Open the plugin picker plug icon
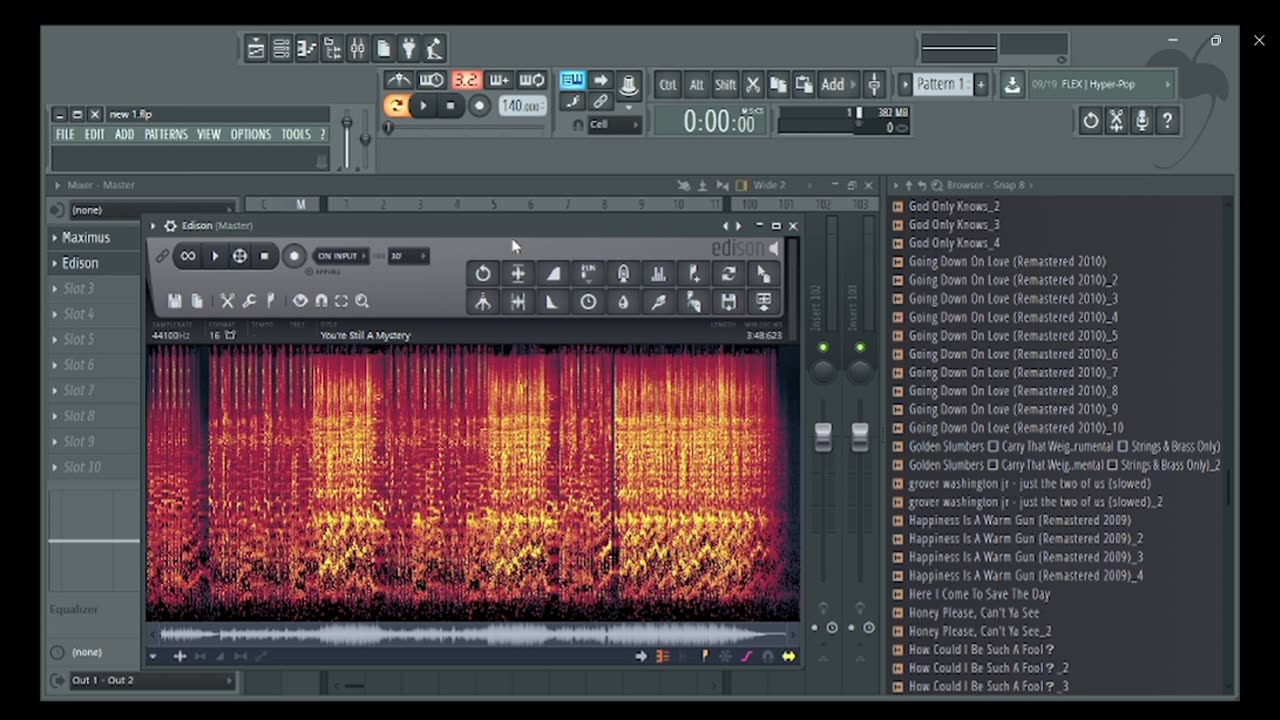Image resolution: width=1280 pixels, height=720 pixels. (409, 49)
